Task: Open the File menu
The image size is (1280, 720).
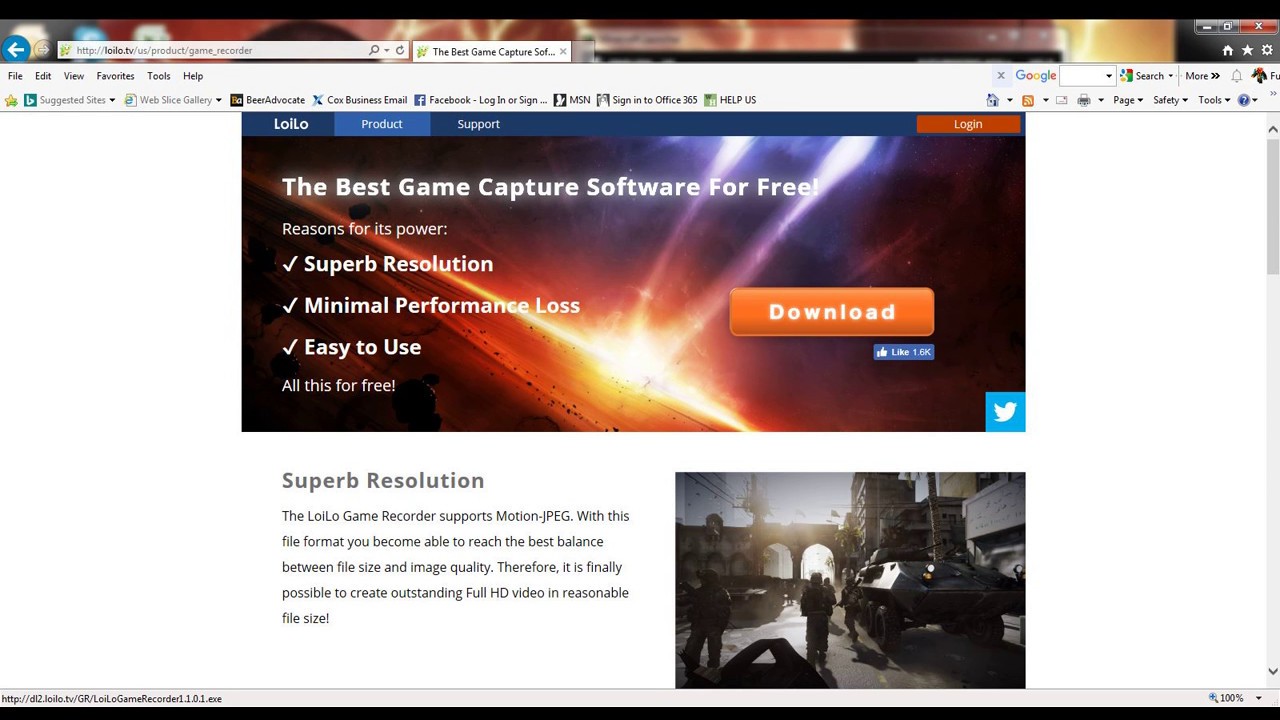Action: click(15, 76)
